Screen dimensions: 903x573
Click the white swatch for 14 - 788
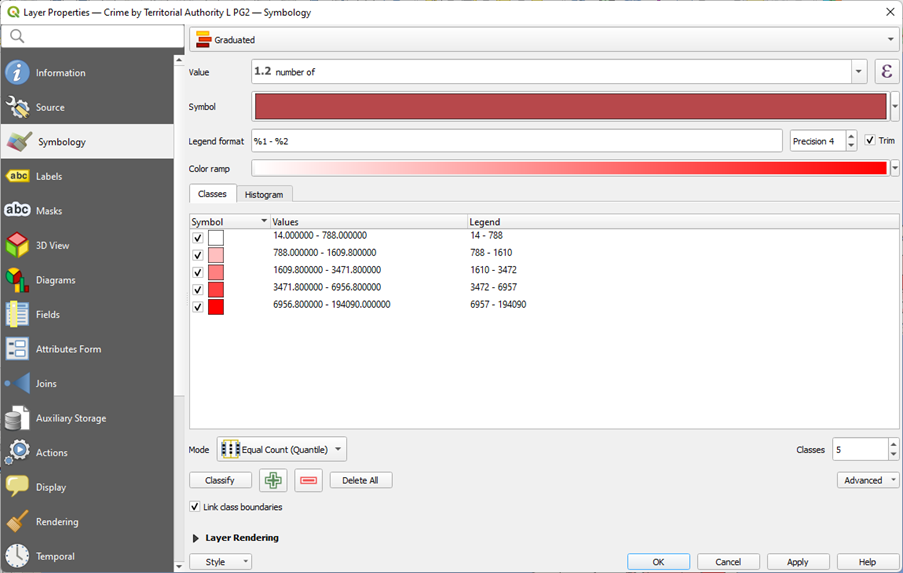[x=216, y=238]
